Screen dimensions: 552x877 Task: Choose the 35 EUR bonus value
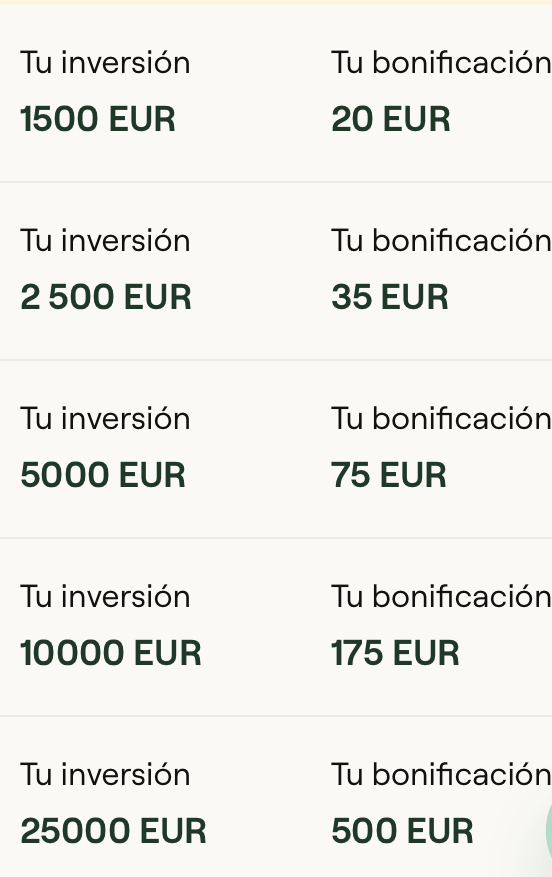click(x=390, y=297)
